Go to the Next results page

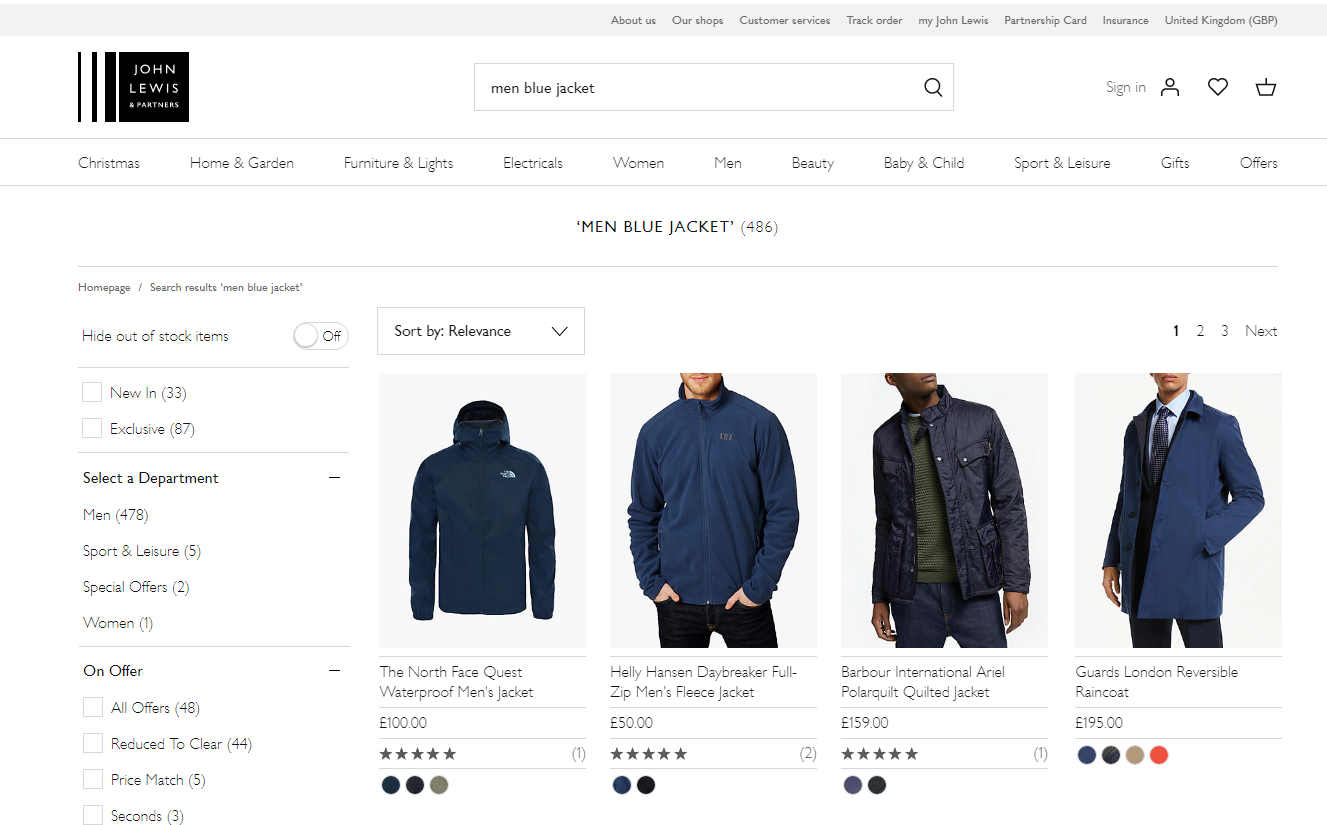pyautogui.click(x=1260, y=331)
